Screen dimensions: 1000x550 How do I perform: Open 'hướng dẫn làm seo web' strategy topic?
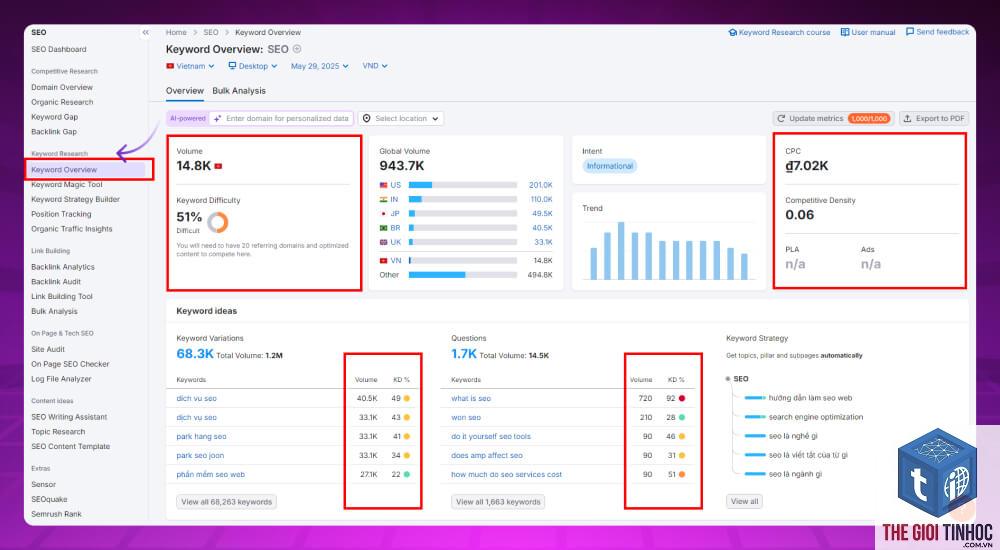pyautogui.click(x=810, y=398)
